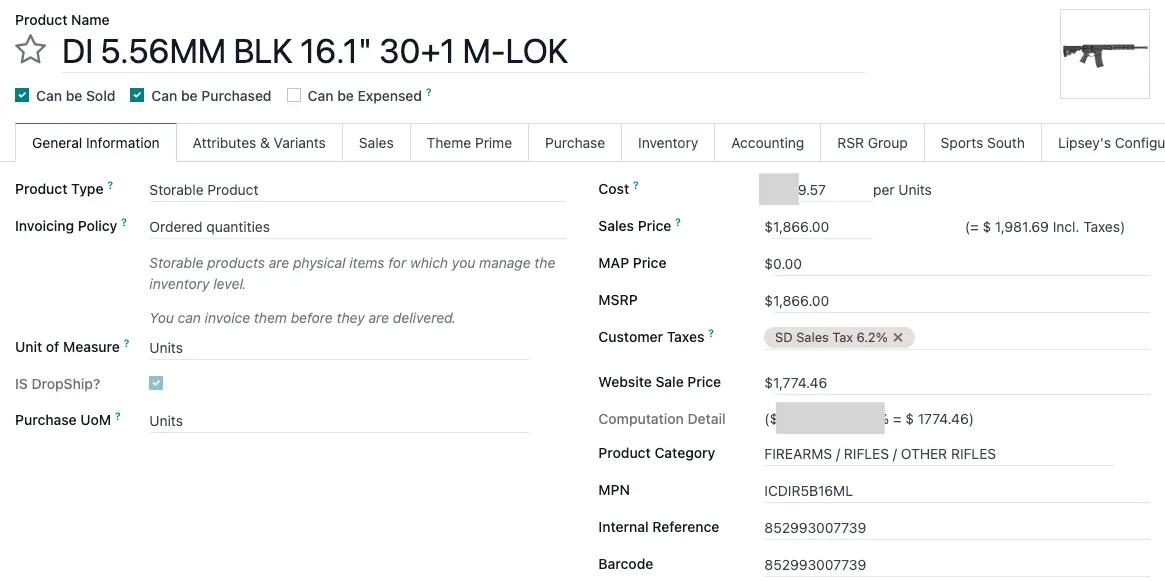Remove the SD Sales Tax 6.2% tag
1165x581 pixels.
click(898, 338)
